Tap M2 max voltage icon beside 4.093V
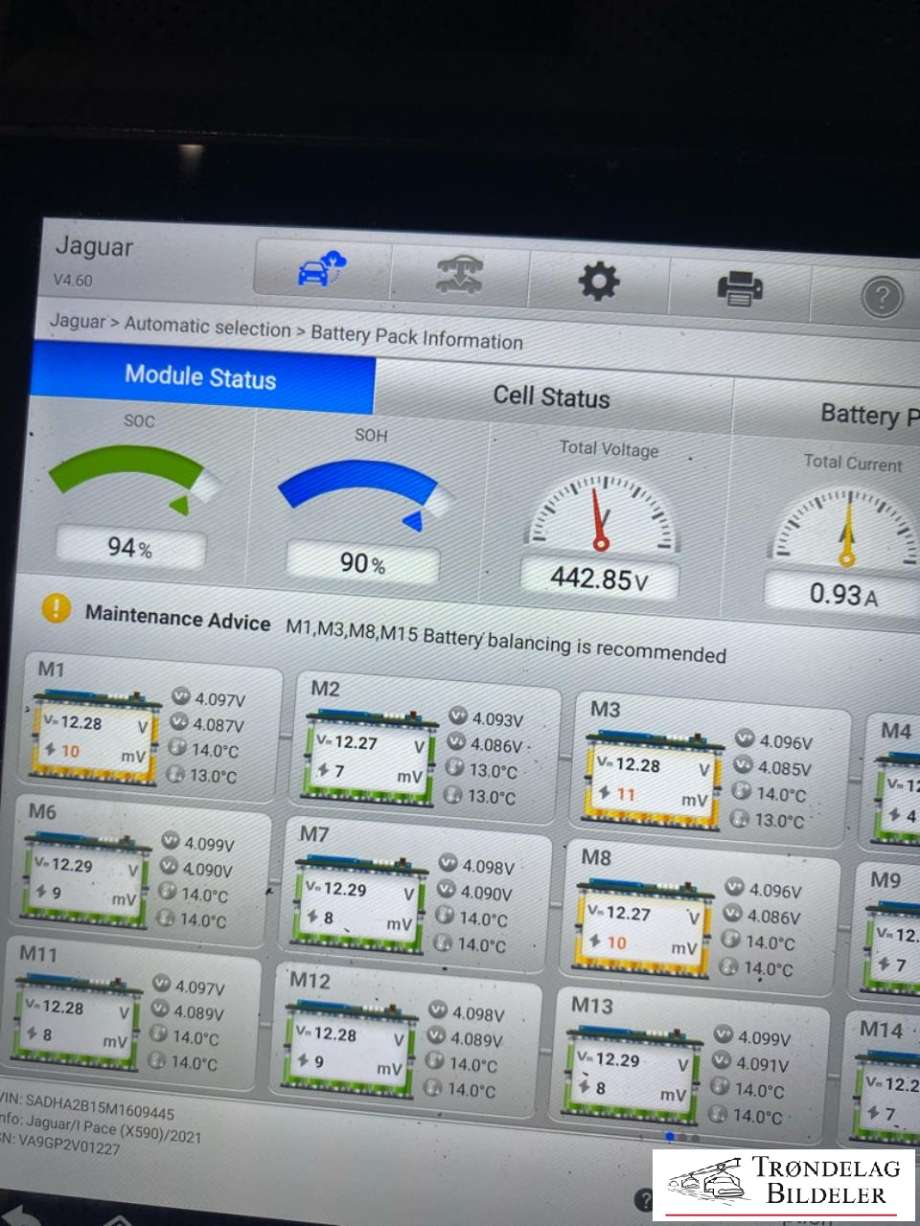Image resolution: width=920 pixels, height=1226 pixels. click(458, 716)
